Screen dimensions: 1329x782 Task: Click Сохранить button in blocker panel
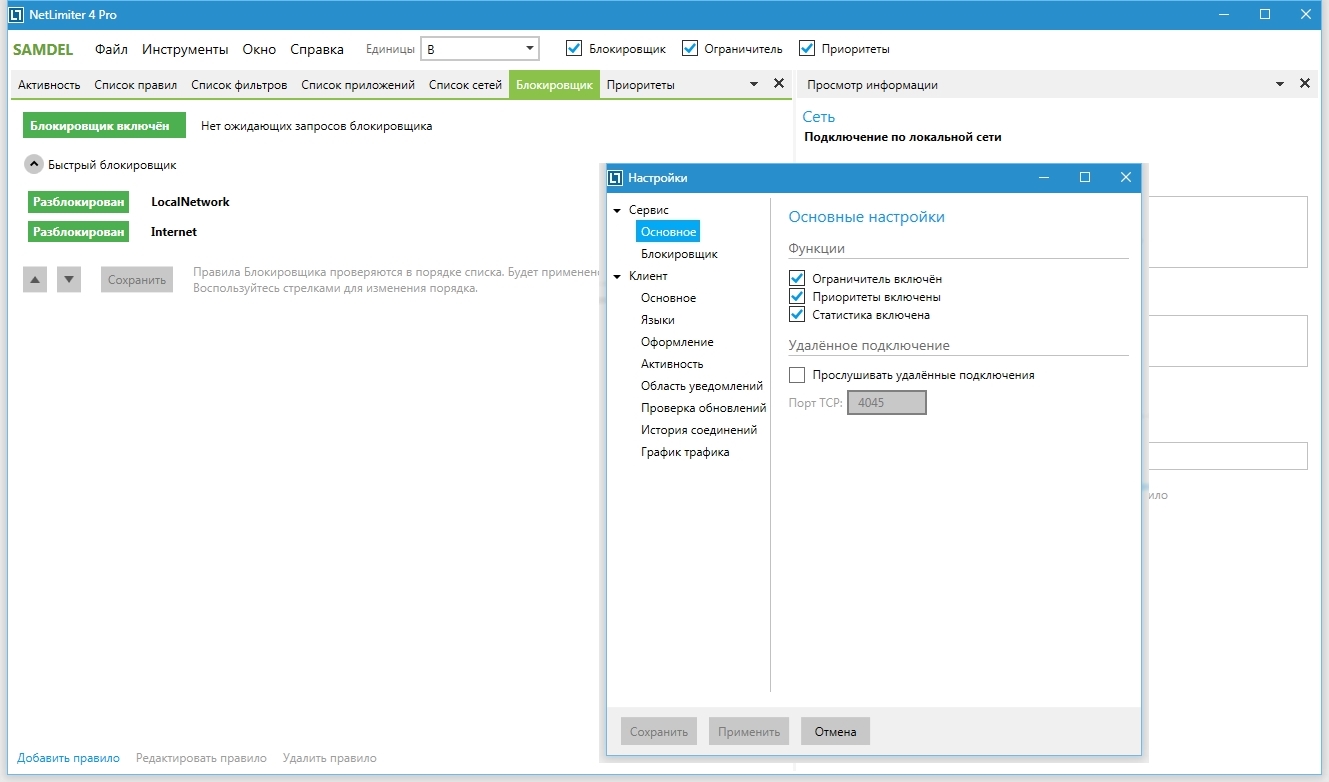point(137,279)
